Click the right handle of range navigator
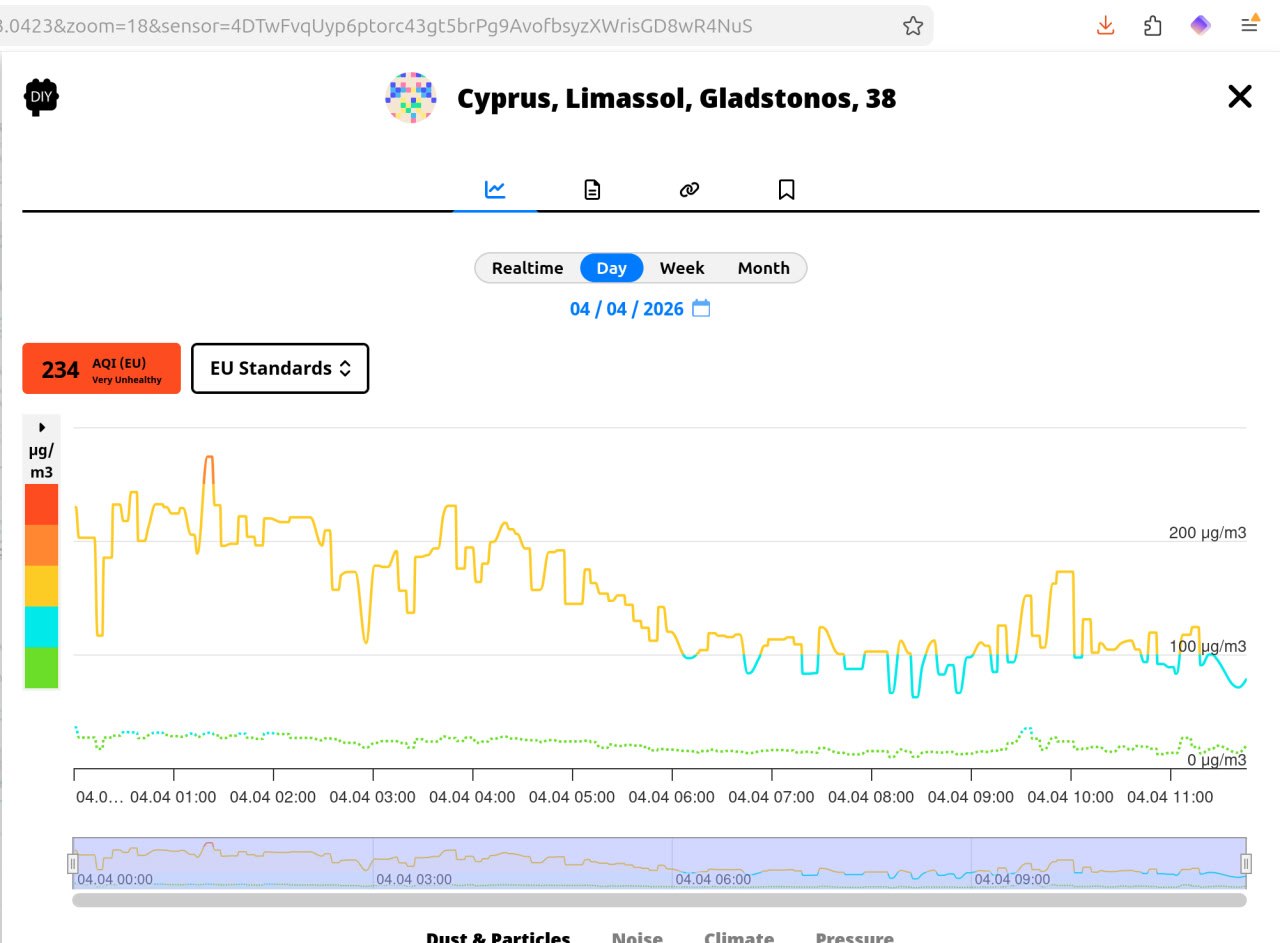This screenshot has height=943, width=1280. point(1246,863)
